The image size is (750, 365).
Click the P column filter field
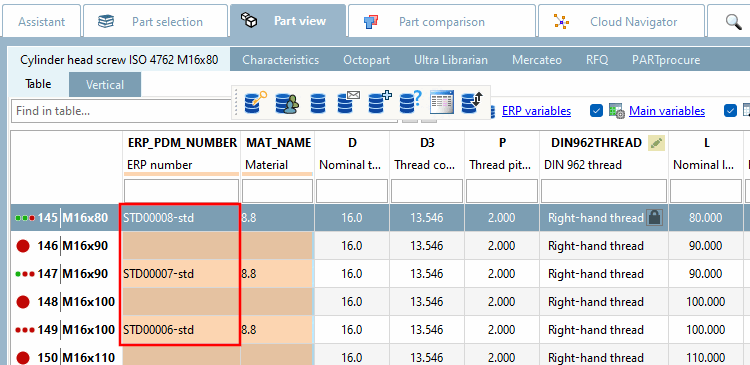[502, 191]
